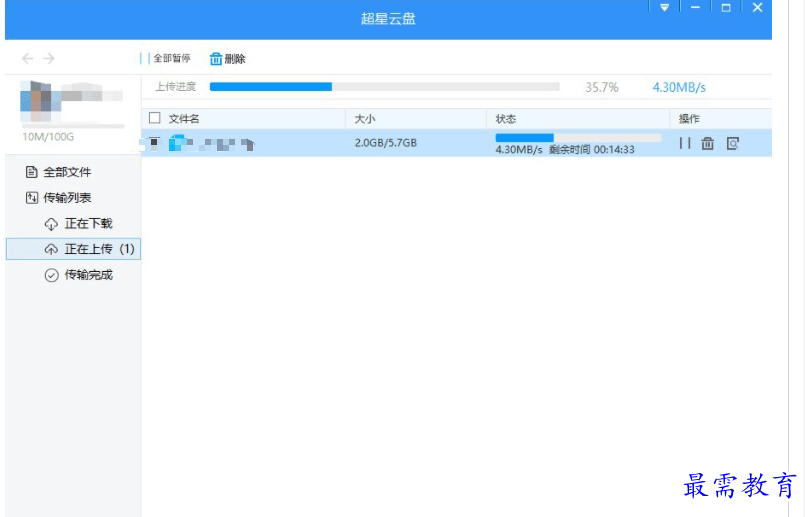
Task: Click the 4.30MB/s speed in the progress header
Action: 679,87
